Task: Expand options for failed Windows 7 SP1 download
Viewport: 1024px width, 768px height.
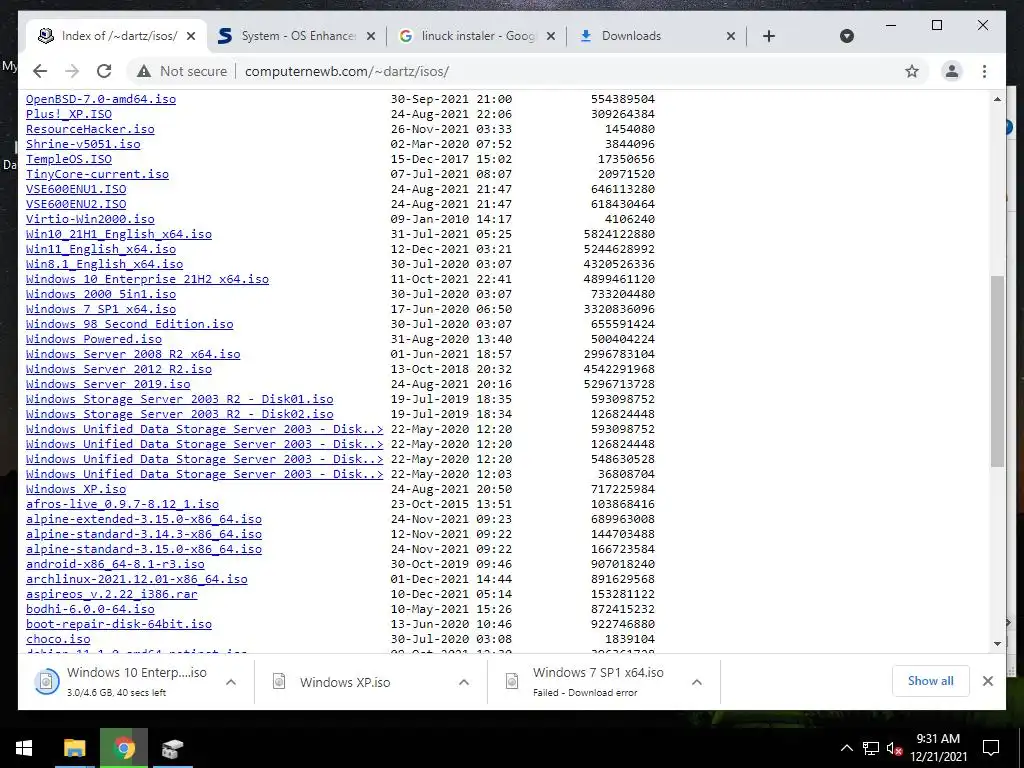Action: click(x=697, y=682)
